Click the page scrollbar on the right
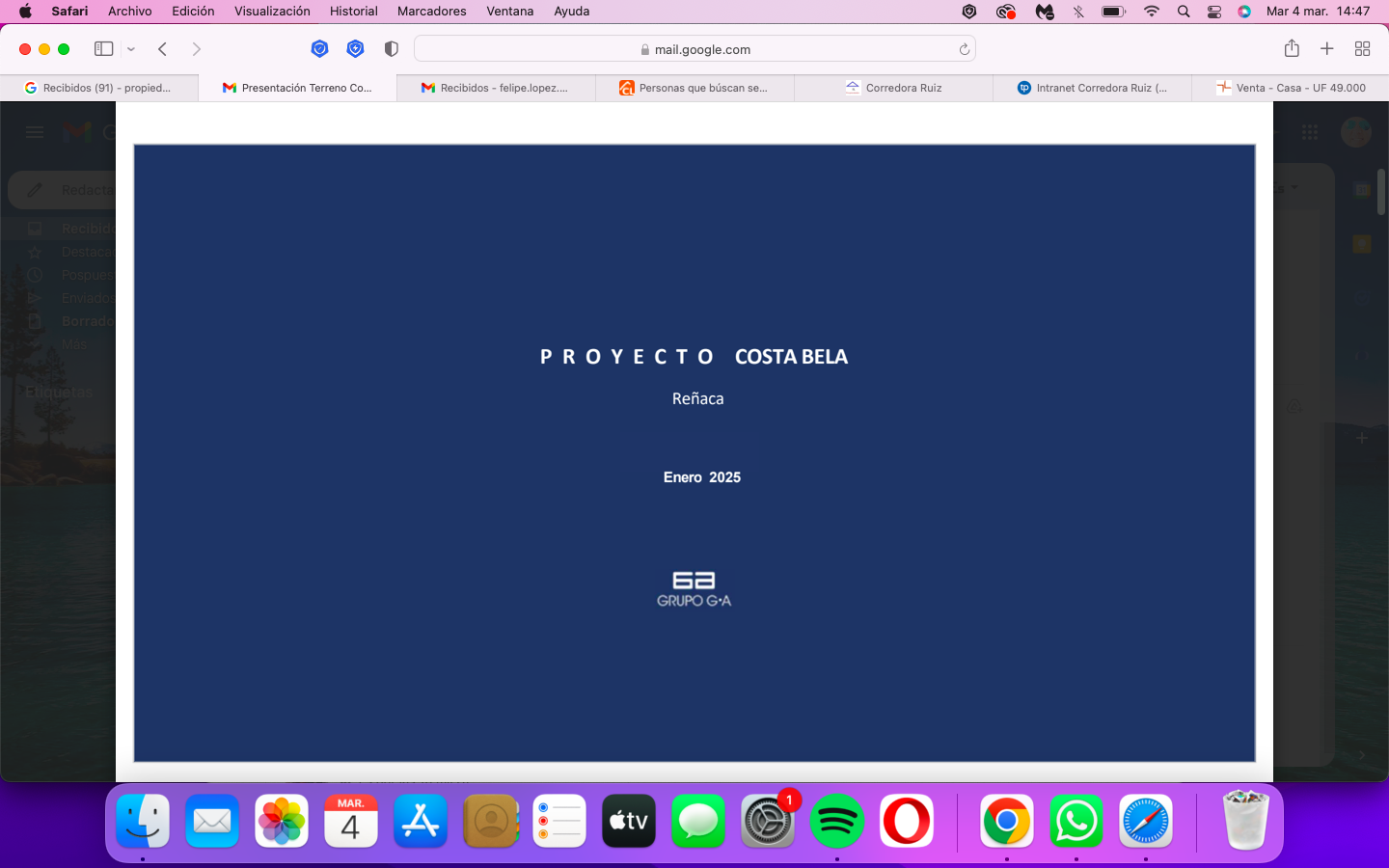 pyautogui.click(x=1381, y=192)
